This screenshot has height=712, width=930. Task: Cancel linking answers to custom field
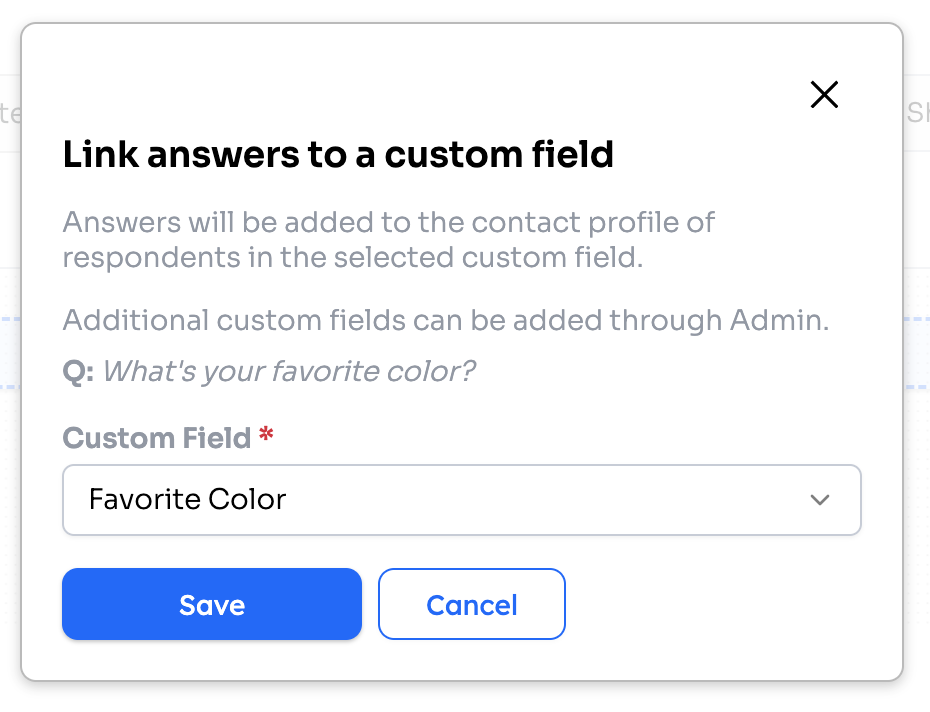[472, 604]
